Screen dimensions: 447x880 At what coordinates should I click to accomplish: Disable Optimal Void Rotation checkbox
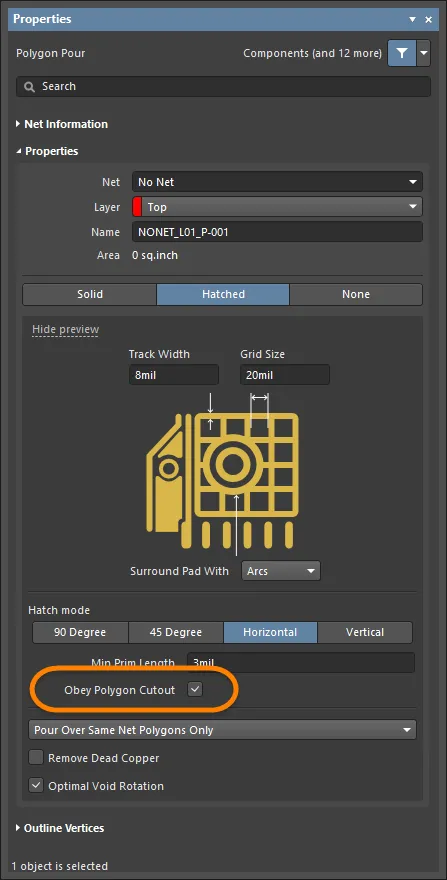coord(36,786)
